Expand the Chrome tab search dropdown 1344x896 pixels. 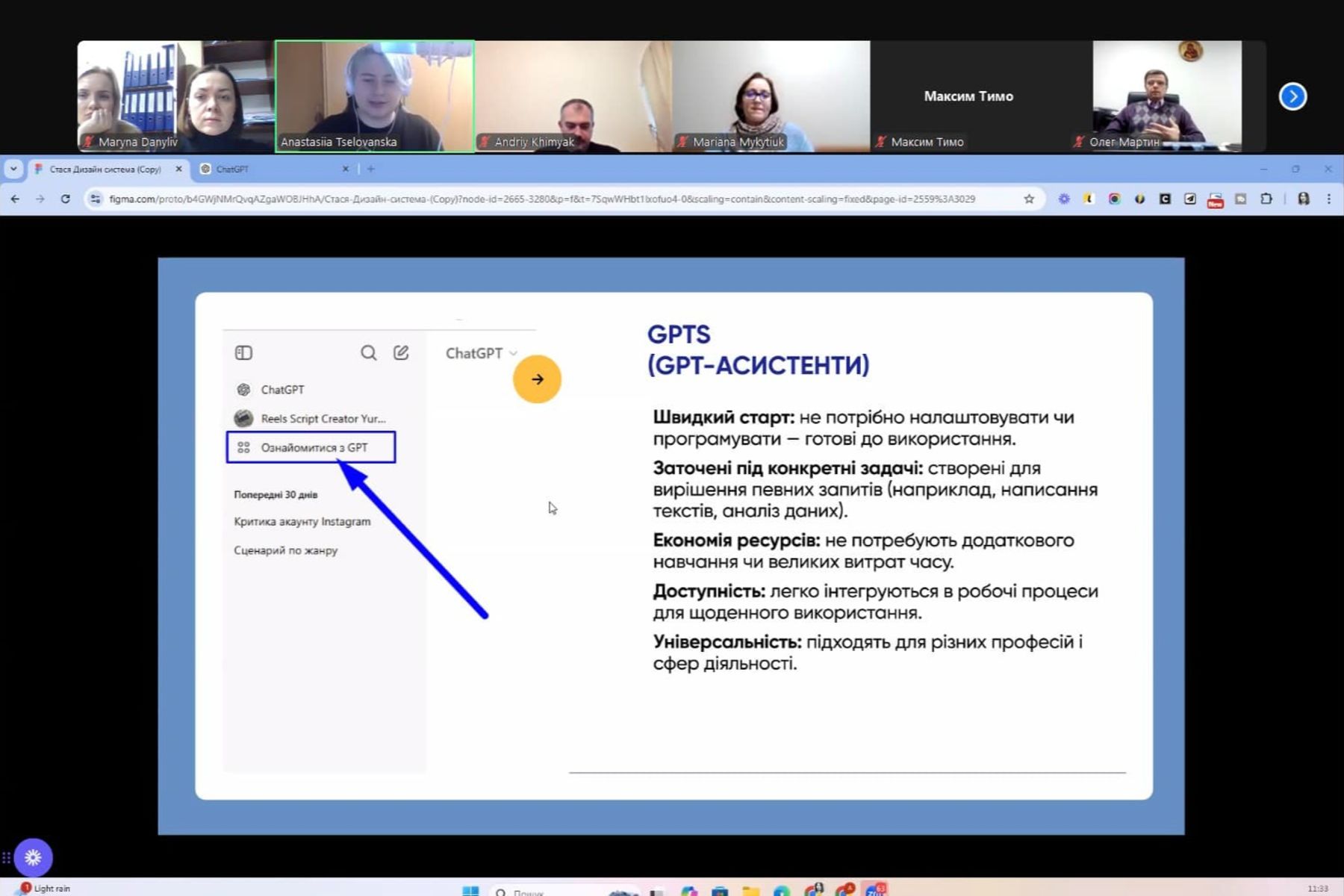[13, 169]
